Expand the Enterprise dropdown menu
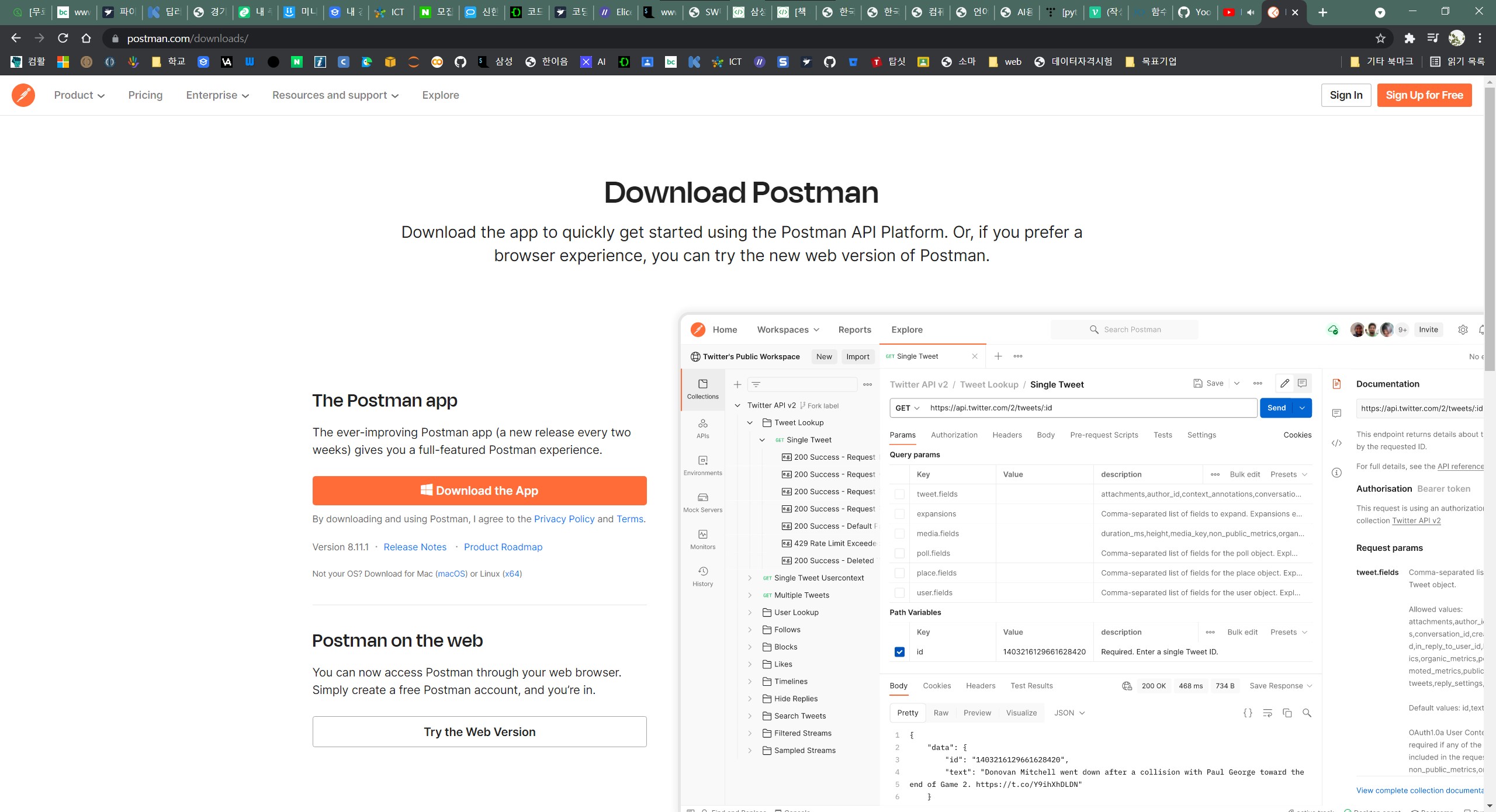 tap(217, 95)
